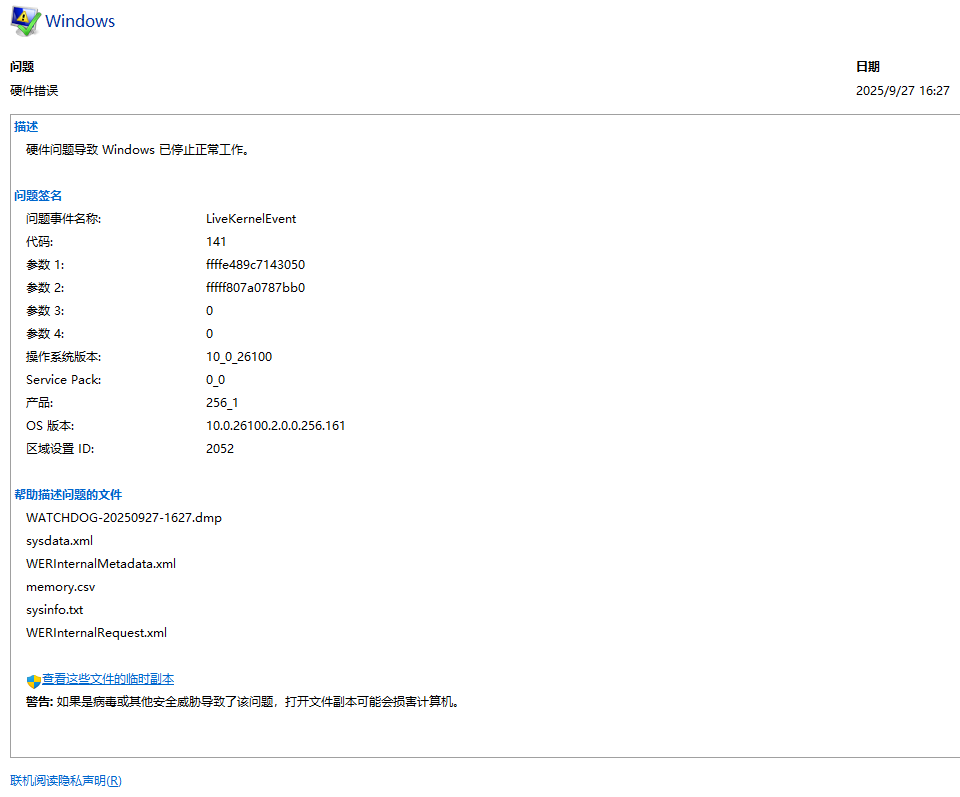This screenshot has width=960, height=797.
Task: Click the sysinfo.txt file name
Action: tap(54, 610)
